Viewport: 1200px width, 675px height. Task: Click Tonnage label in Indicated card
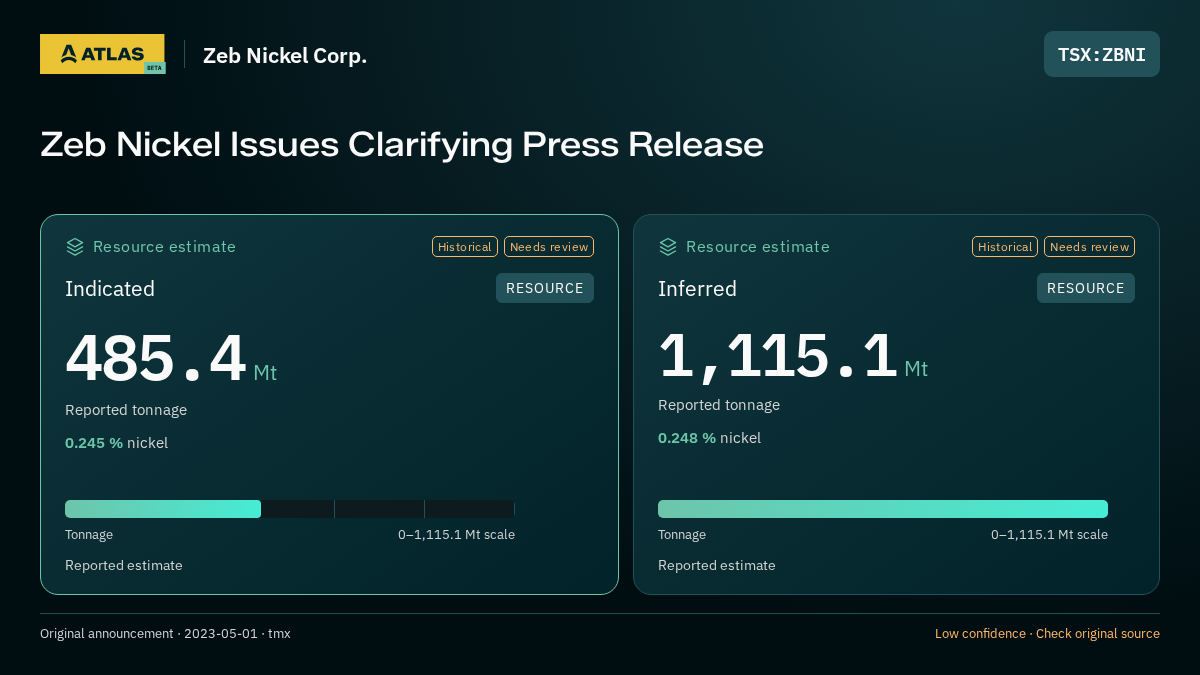pyautogui.click(x=89, y=535)
